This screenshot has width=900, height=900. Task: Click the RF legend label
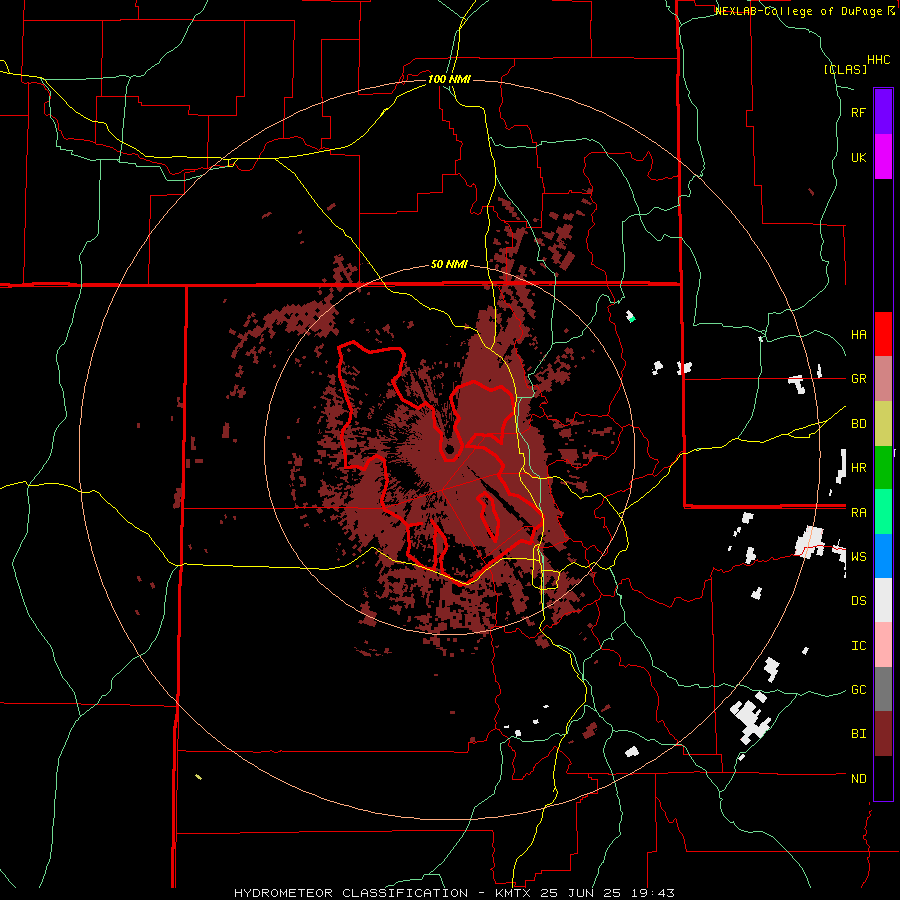coord(858,112)
